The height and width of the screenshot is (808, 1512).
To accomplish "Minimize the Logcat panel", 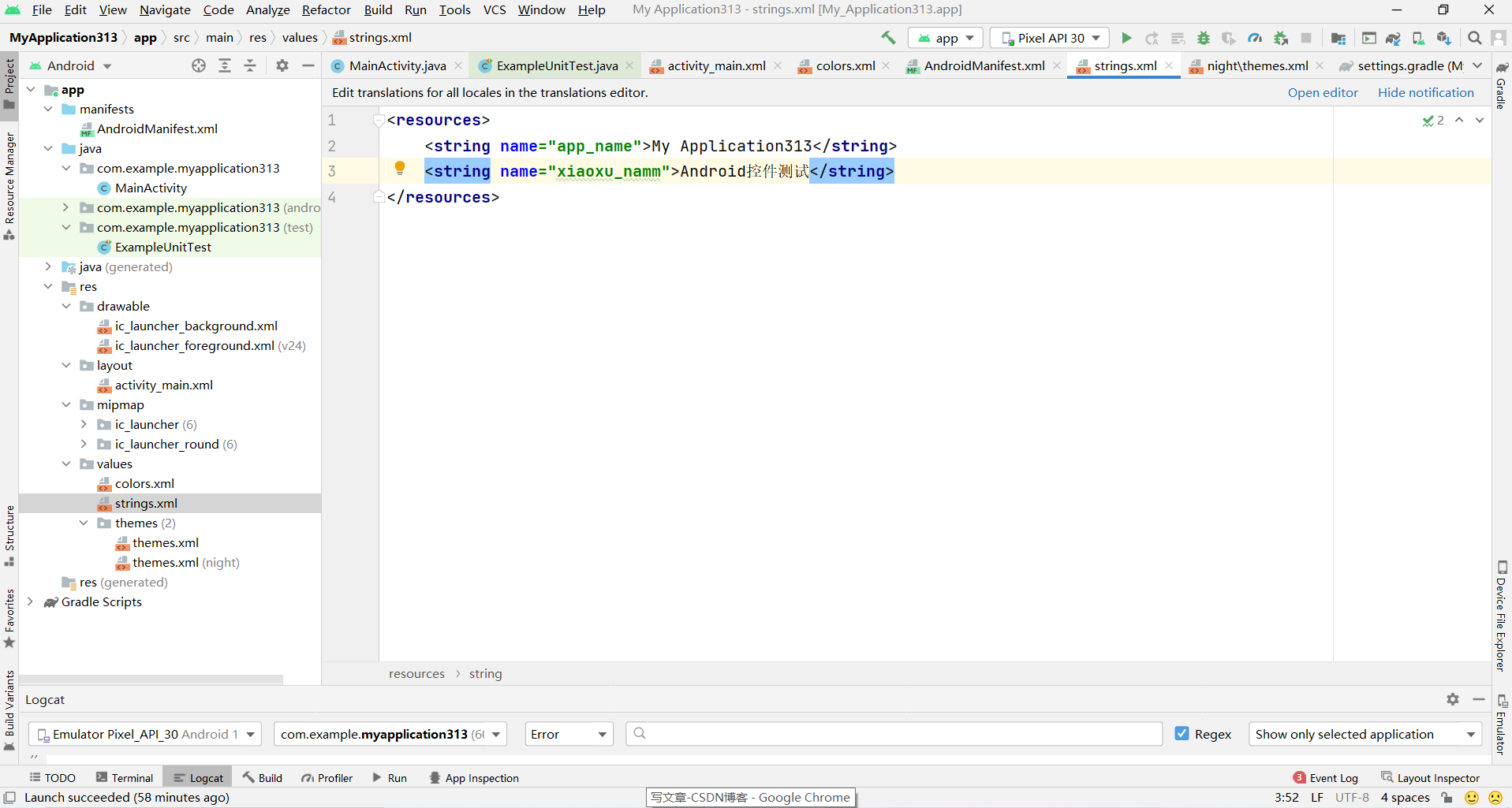I will (x=1479, y=699).
